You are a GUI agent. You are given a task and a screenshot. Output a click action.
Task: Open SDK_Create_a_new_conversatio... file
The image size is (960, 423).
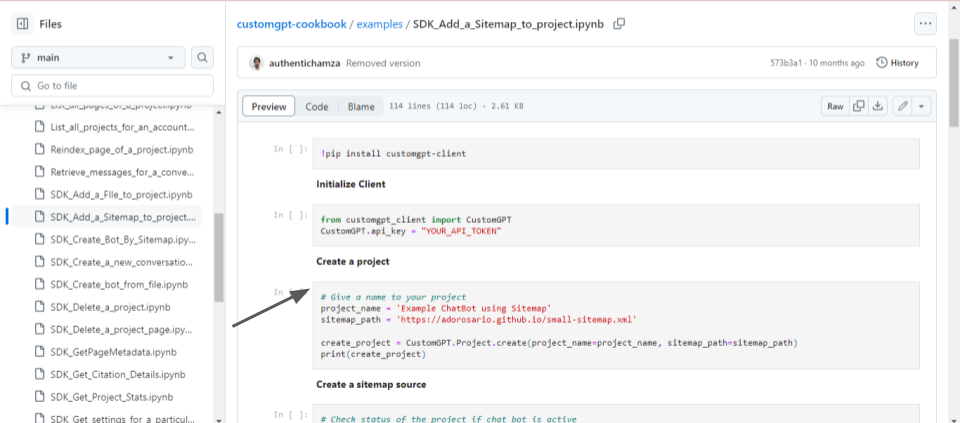point(122,262)
